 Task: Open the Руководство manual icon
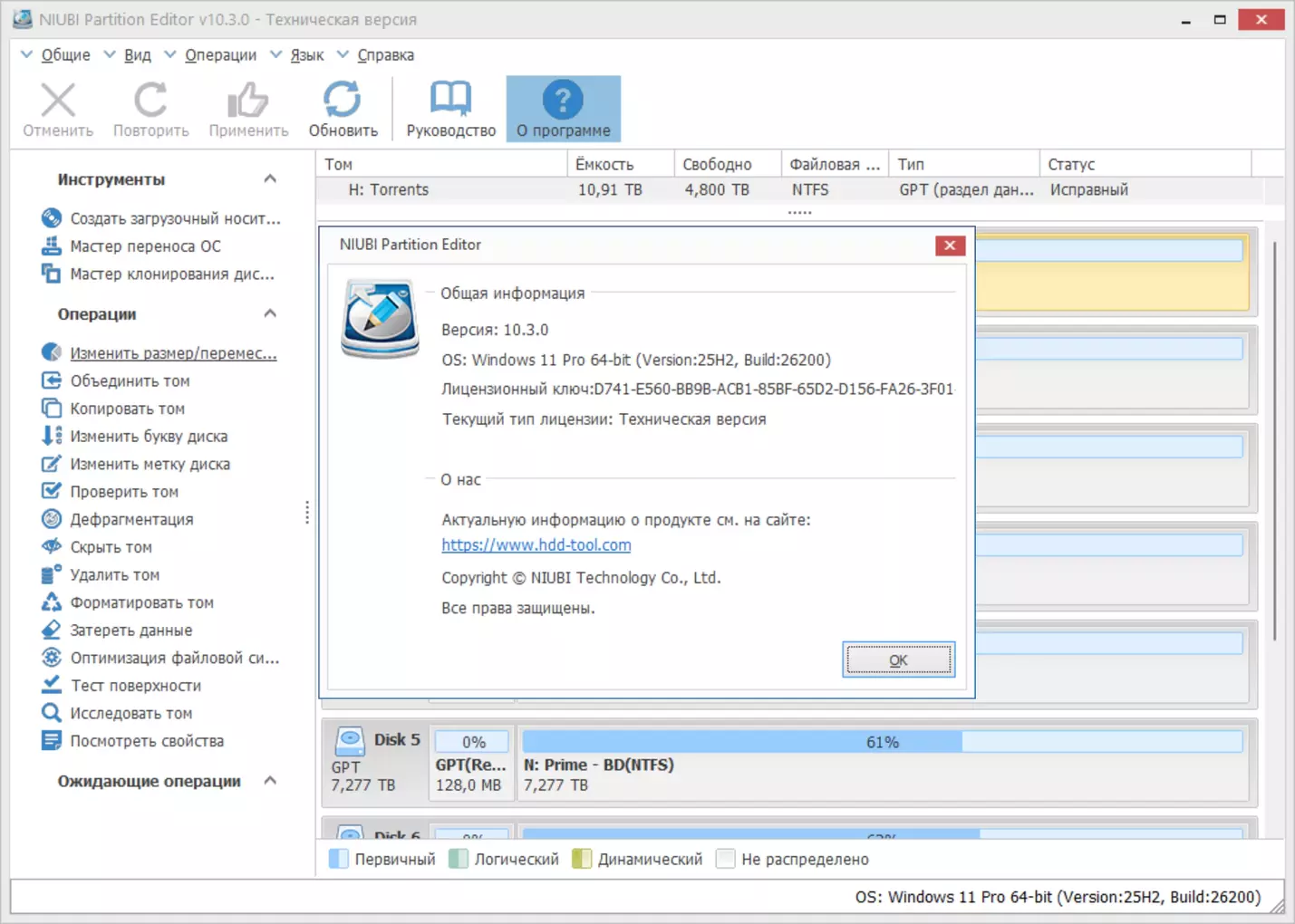point(450,101)
